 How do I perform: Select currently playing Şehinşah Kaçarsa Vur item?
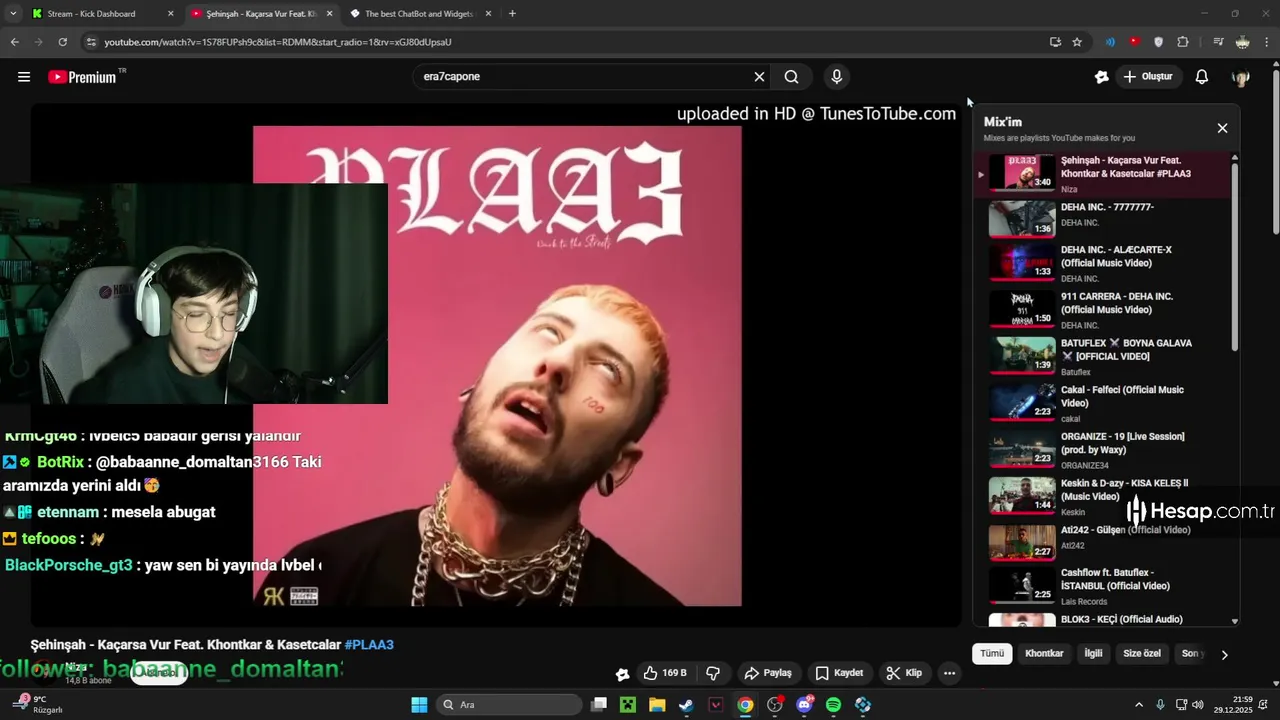pos(1104,173)
